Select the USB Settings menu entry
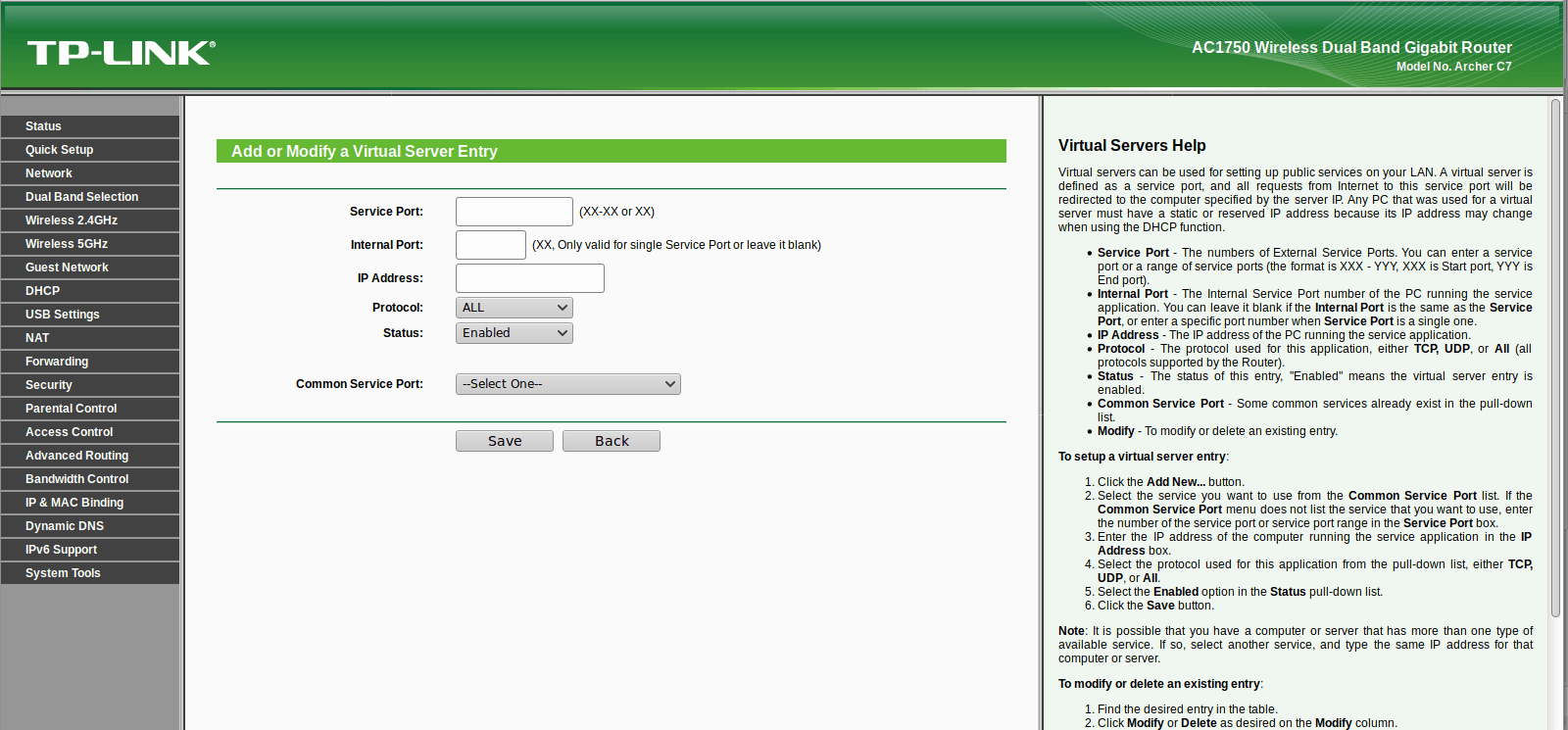 point(90,315)
